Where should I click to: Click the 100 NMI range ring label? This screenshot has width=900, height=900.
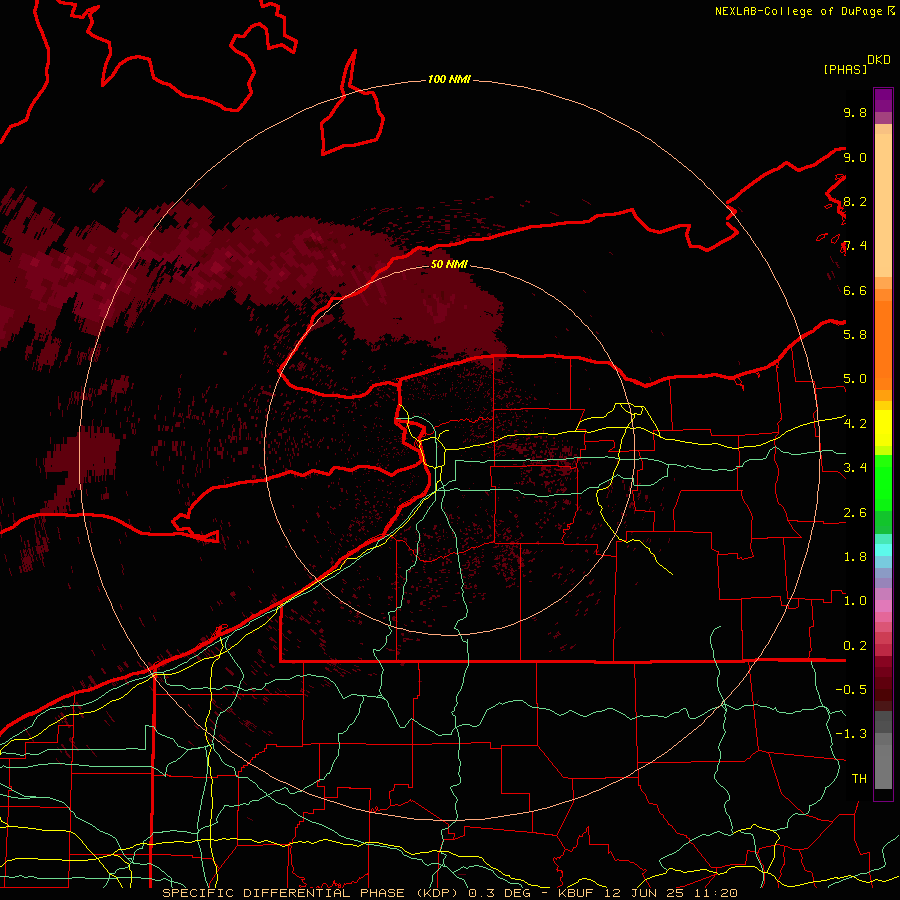(x=449, y=79)
